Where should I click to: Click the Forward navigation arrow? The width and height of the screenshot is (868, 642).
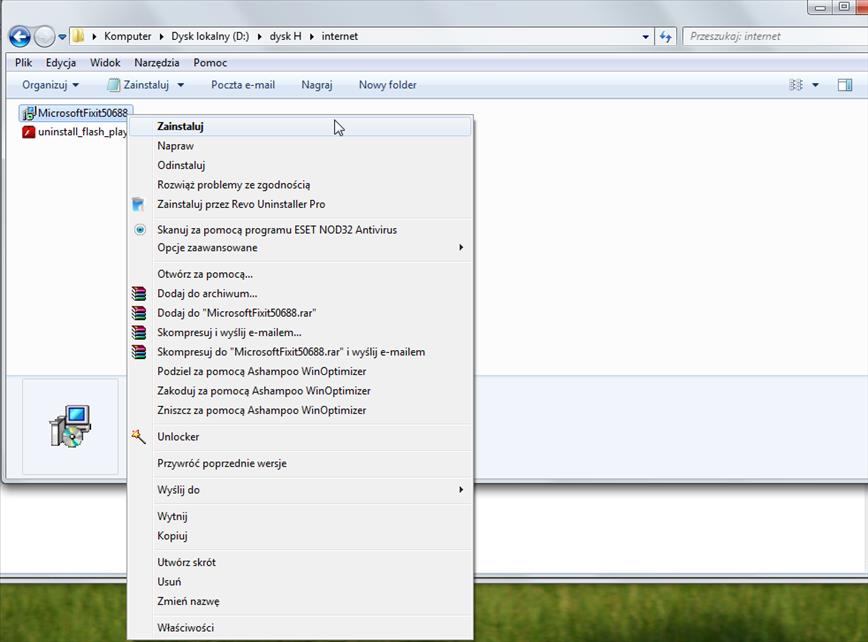[x=44, y=37]
